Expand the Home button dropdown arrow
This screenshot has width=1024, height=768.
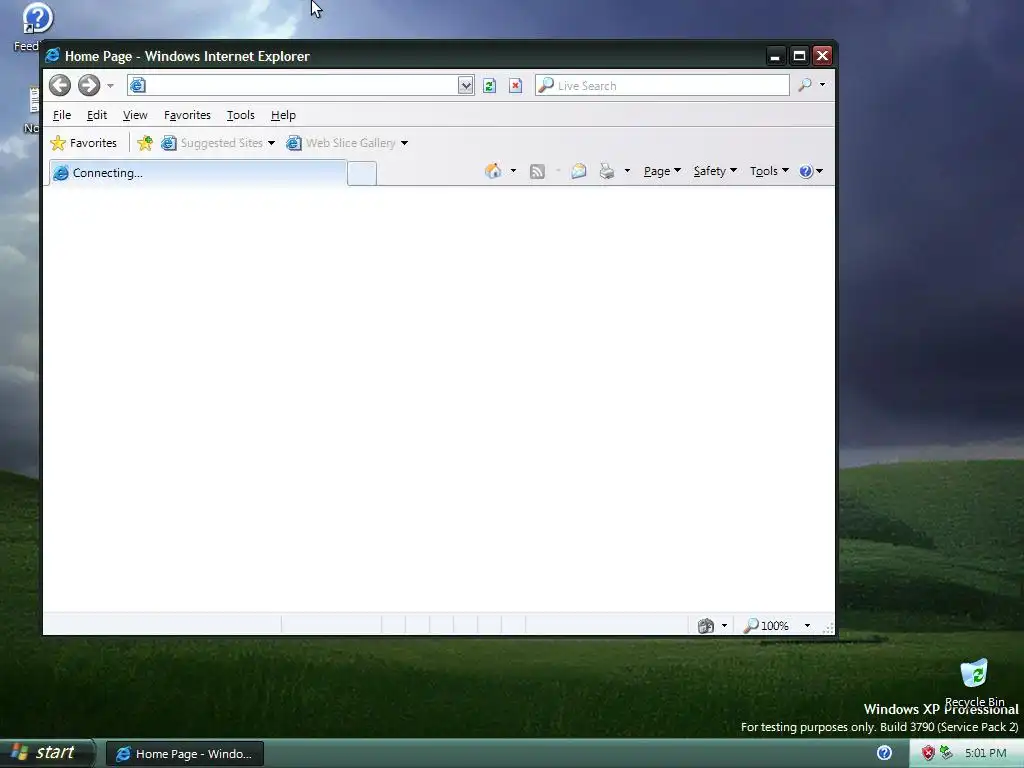pos(513,171)
